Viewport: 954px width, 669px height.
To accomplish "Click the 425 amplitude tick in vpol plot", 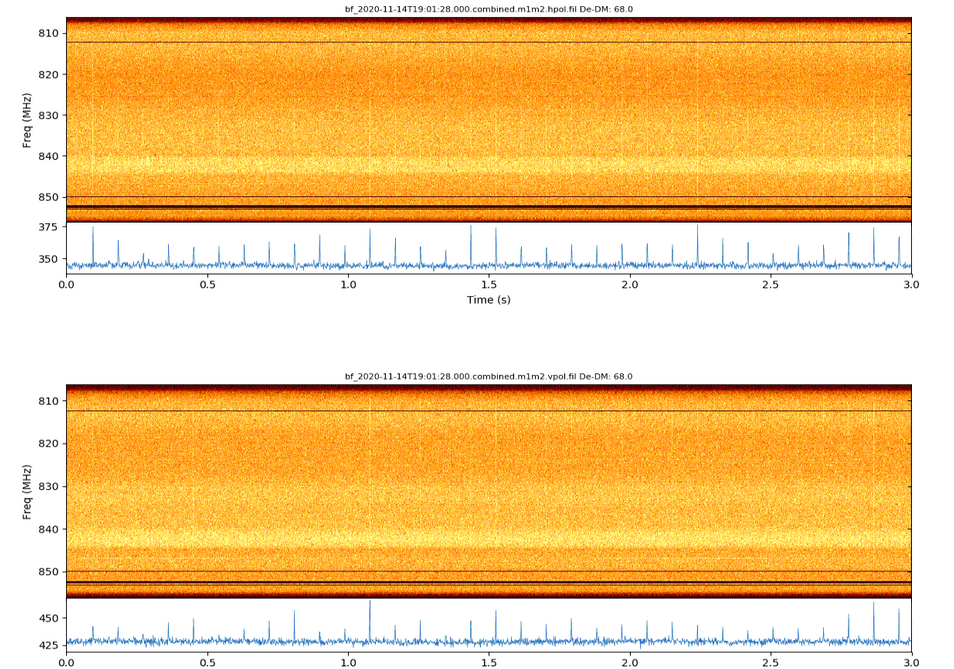I will click(x=49, y=645).
